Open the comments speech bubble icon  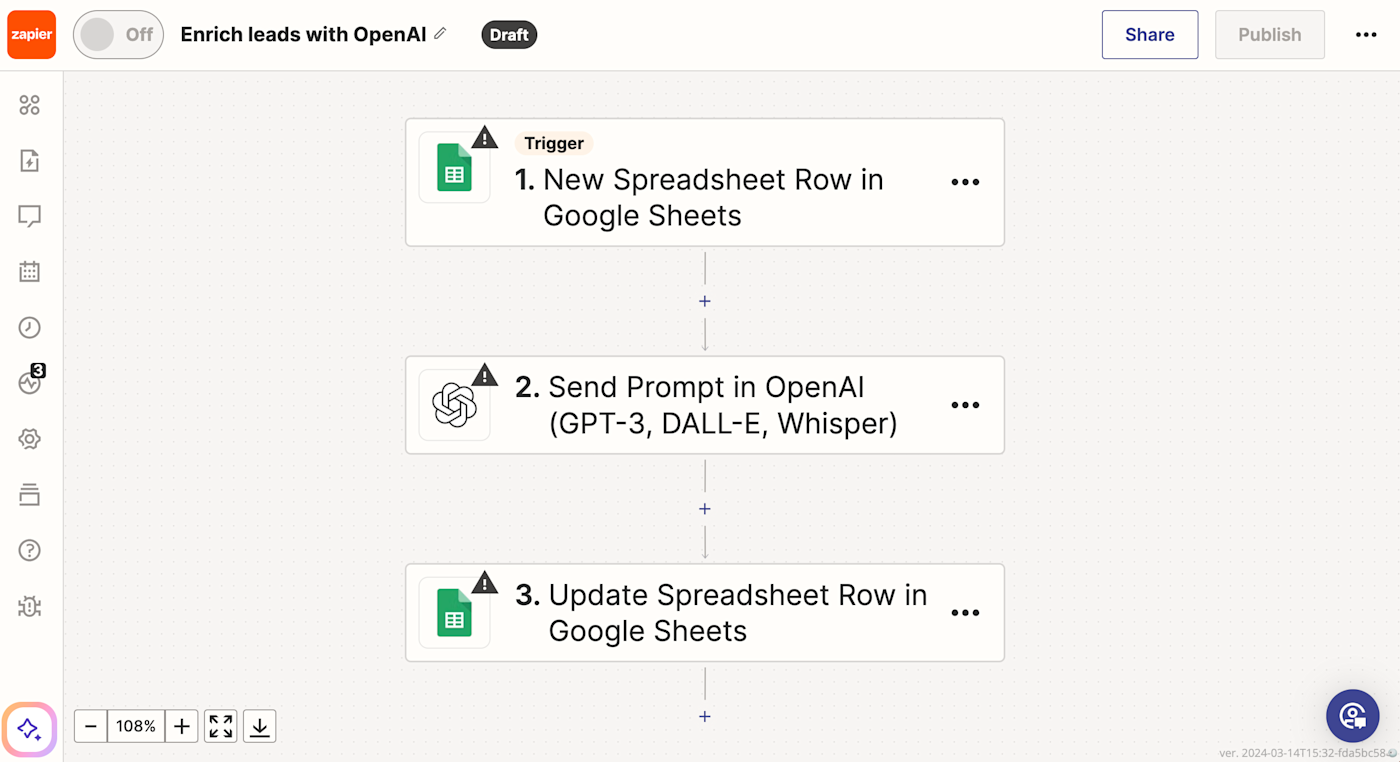pyautogui.click(x=30, y=216)
